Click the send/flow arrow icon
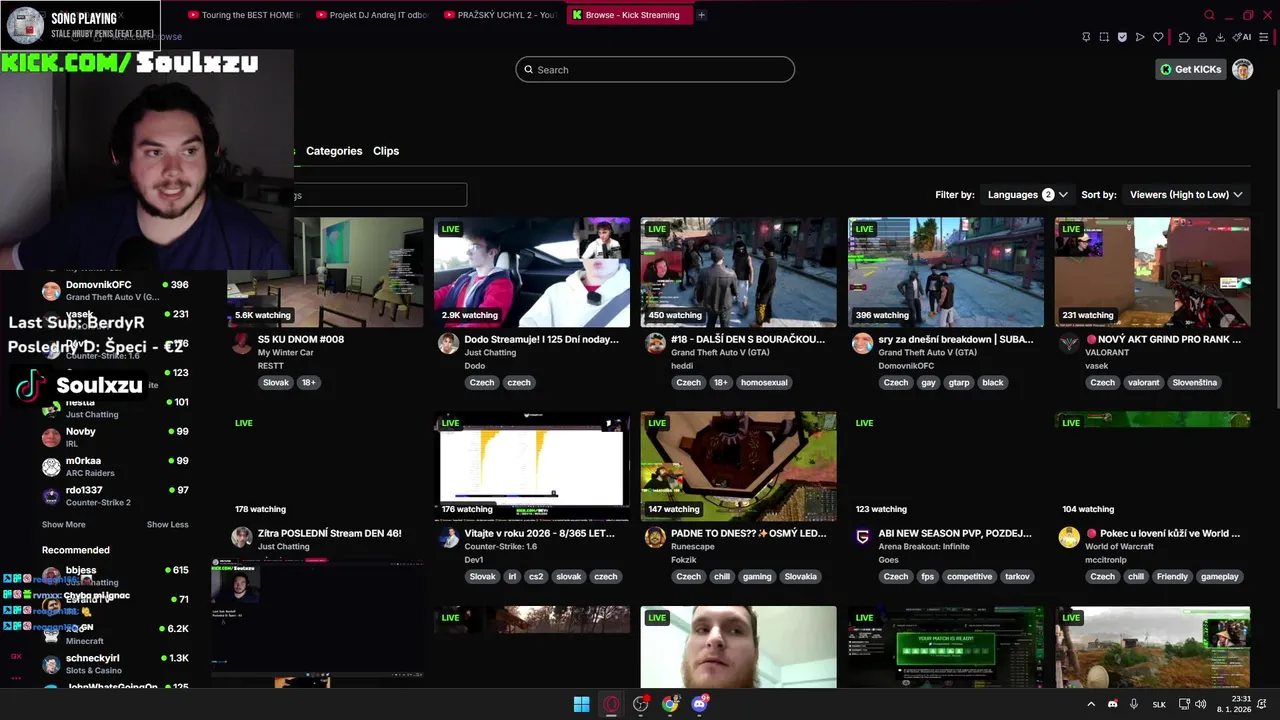1280x720 pixels. click(x=1140, y=37)
